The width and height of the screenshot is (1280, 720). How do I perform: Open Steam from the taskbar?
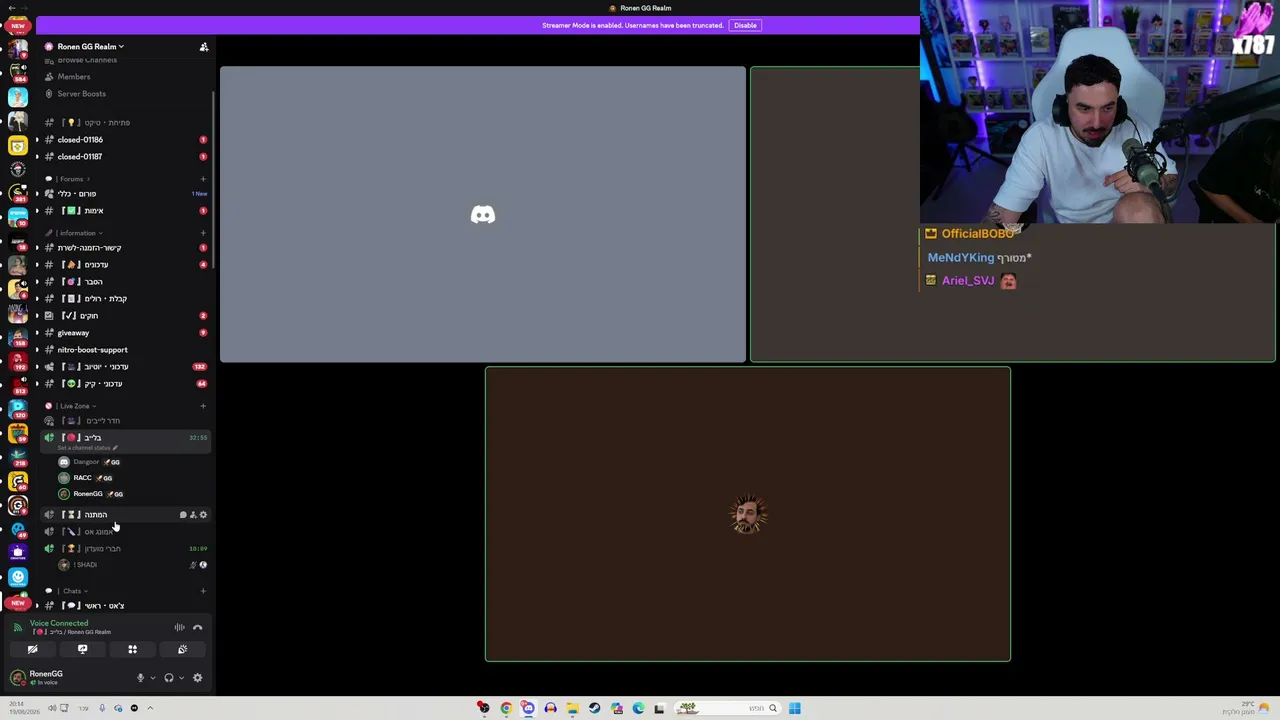tap(594, 709)
